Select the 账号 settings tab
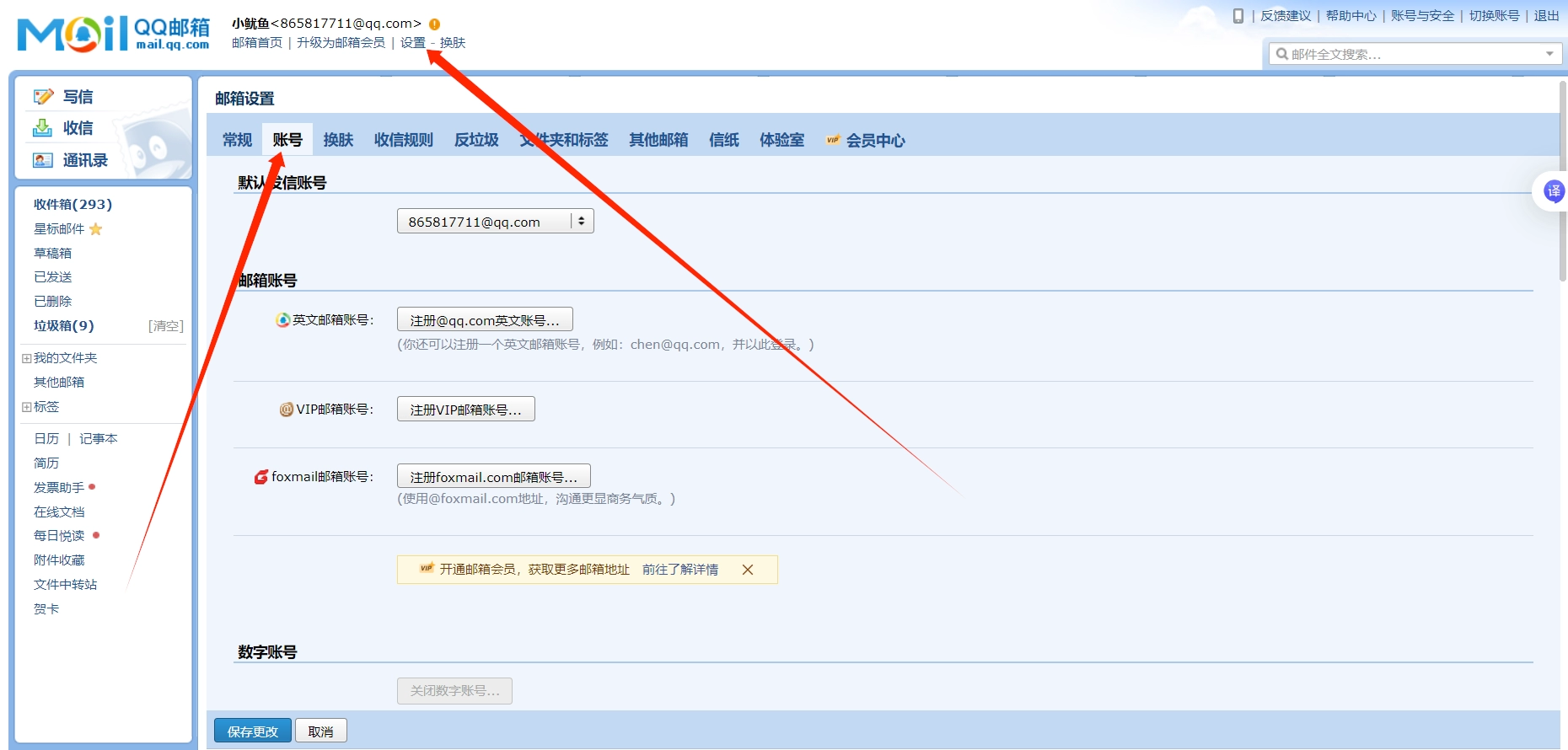The height and width of the screenshot is (750, 1568). [287, 140]
